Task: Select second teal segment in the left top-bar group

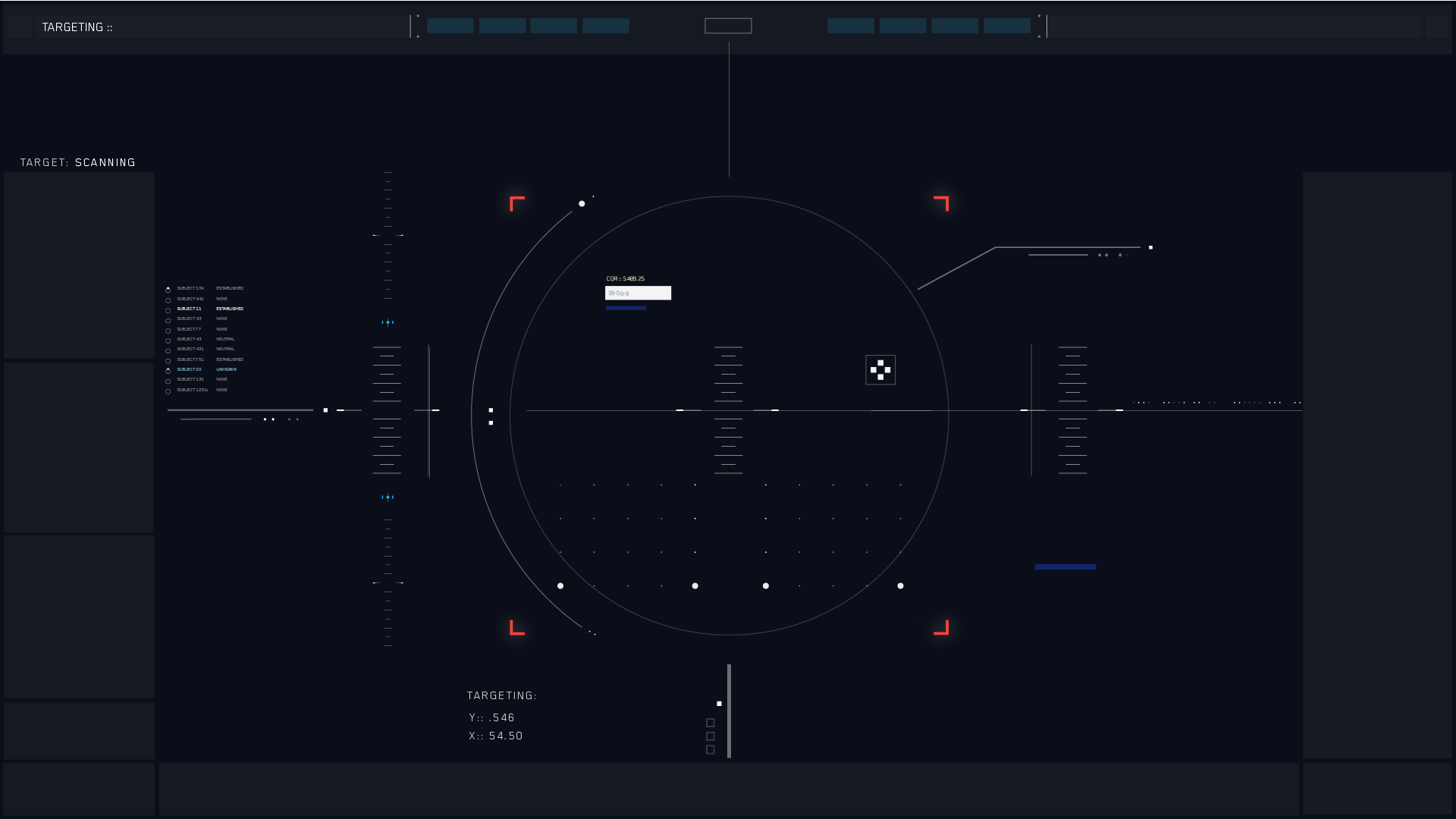Action: pos(502,26)
